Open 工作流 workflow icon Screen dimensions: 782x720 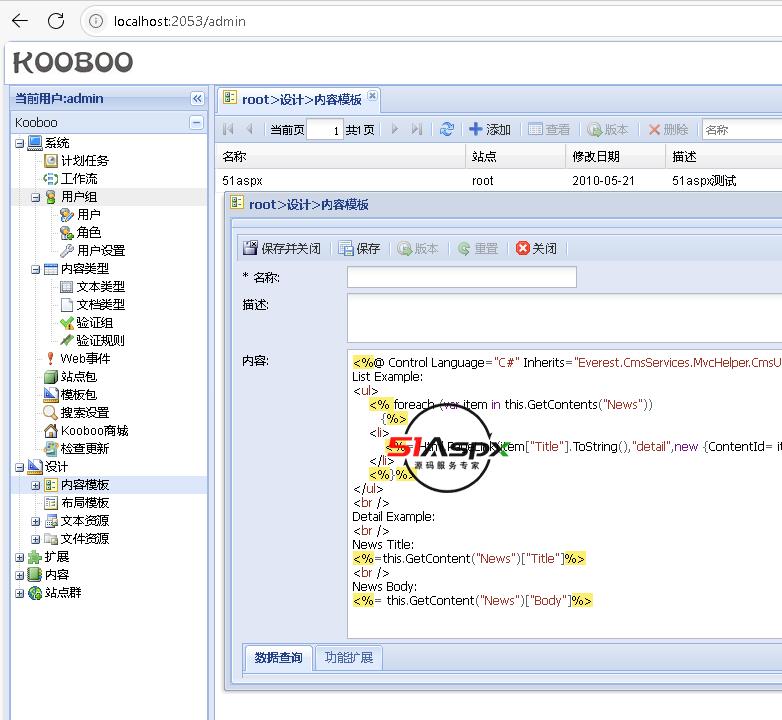click(51, 179)
